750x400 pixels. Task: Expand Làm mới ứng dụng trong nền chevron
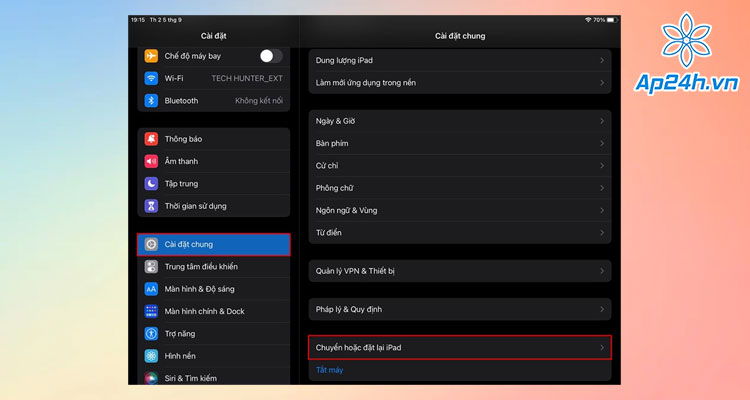click(602, 83)
